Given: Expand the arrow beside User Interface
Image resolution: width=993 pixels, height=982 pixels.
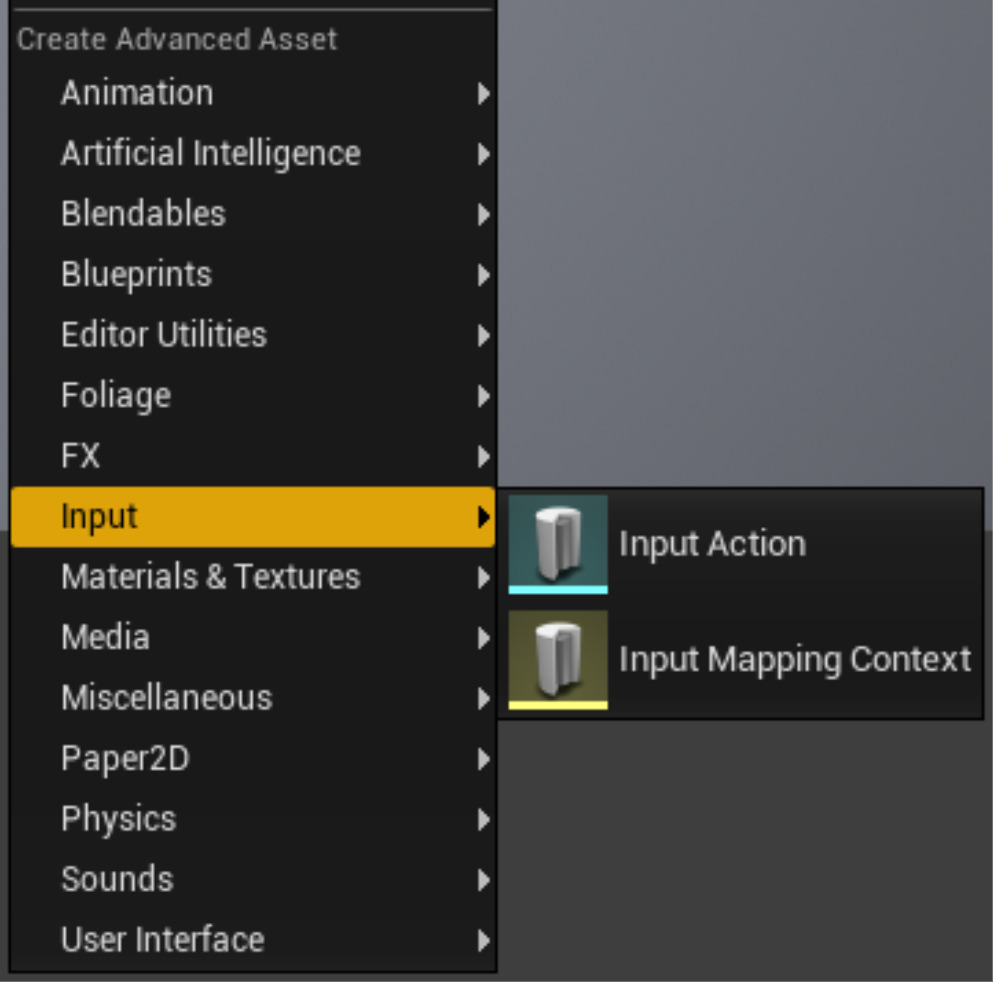Looking at the screenshot, I should coord(484,940).
